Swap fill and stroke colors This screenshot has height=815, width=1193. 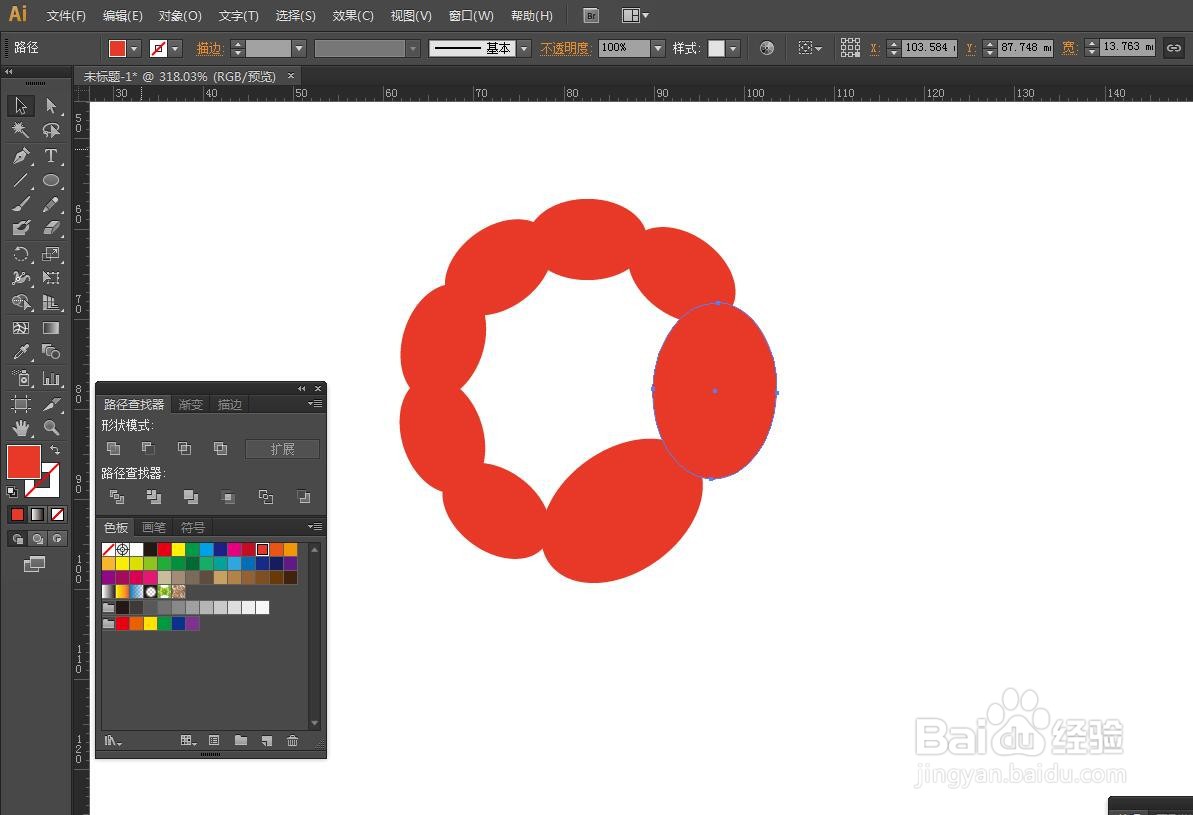tap(55, 450)
